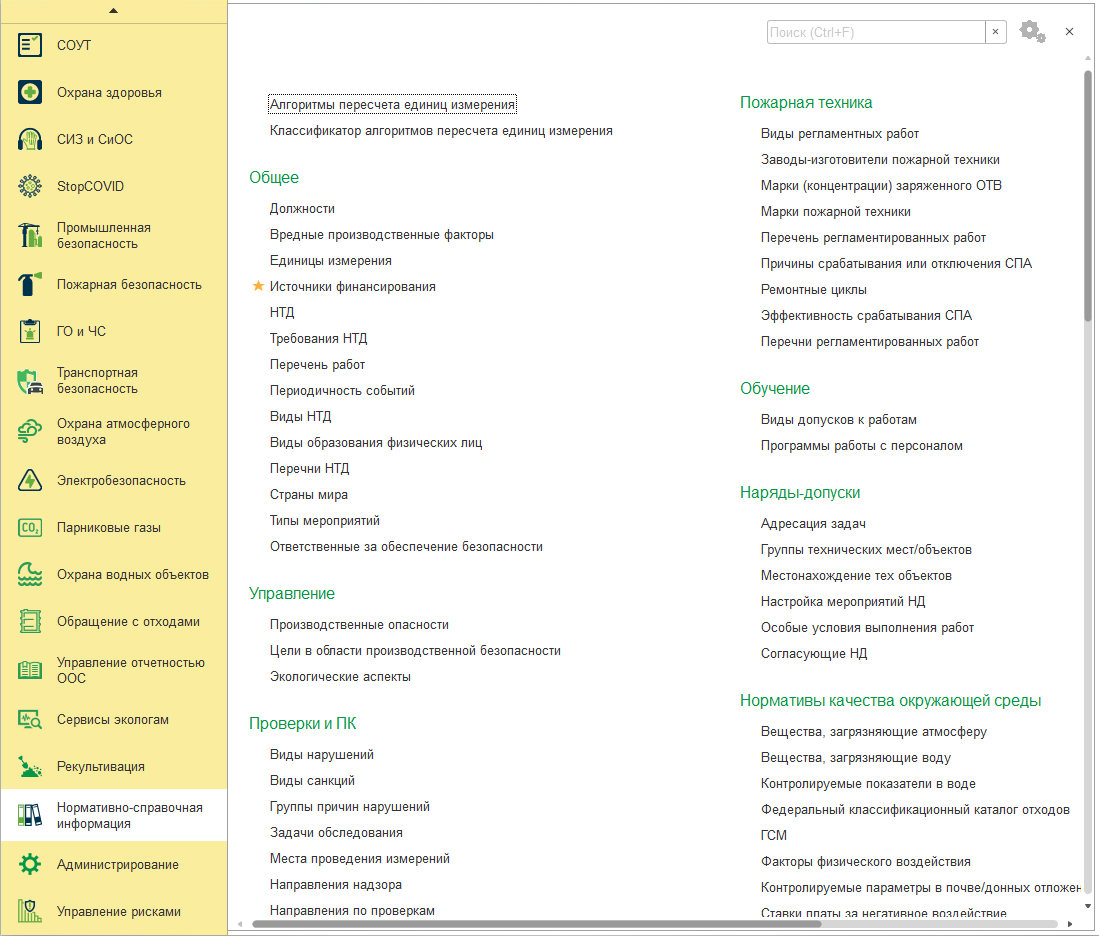Screen dimensions: 1099x936
Task: Click the Охрана здоровья medical icon
Action: coord(29,93)
